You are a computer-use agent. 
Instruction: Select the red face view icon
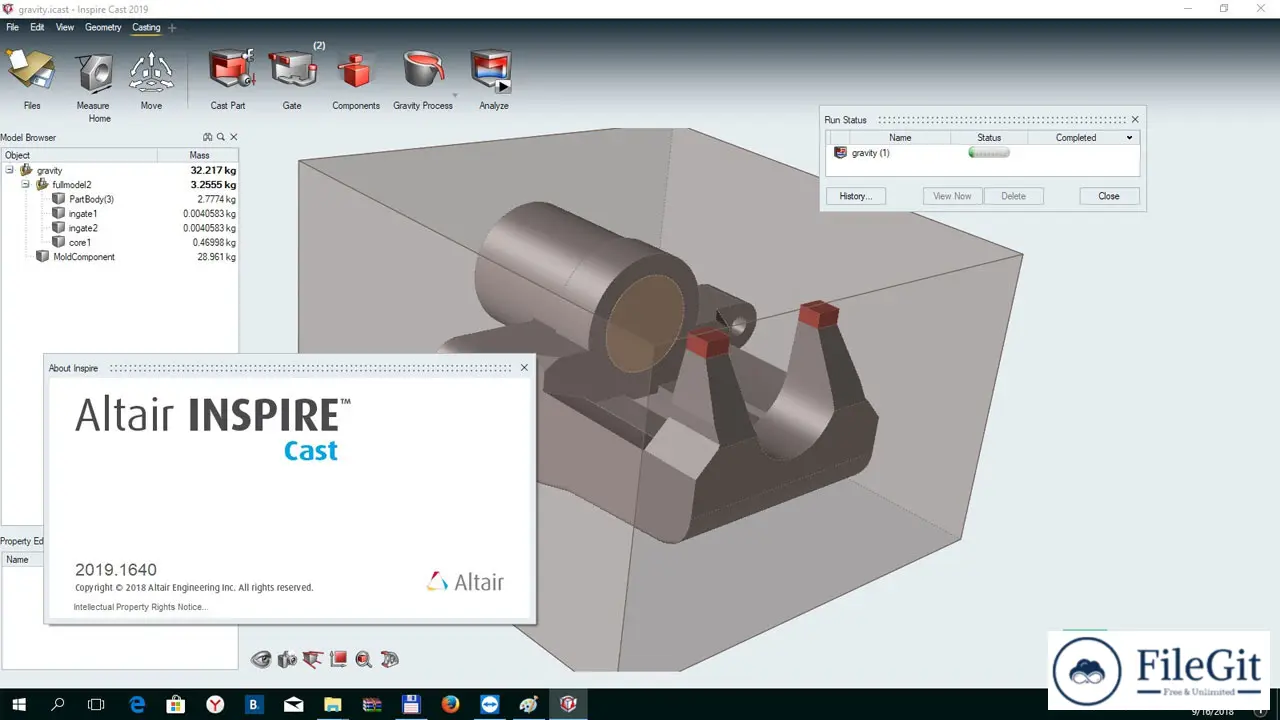[x=338, y=659]
